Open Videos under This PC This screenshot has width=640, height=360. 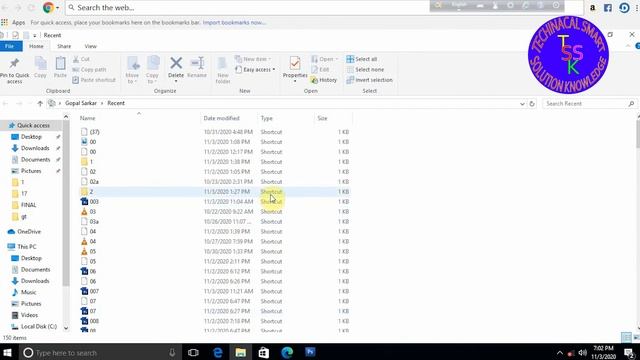29,315
